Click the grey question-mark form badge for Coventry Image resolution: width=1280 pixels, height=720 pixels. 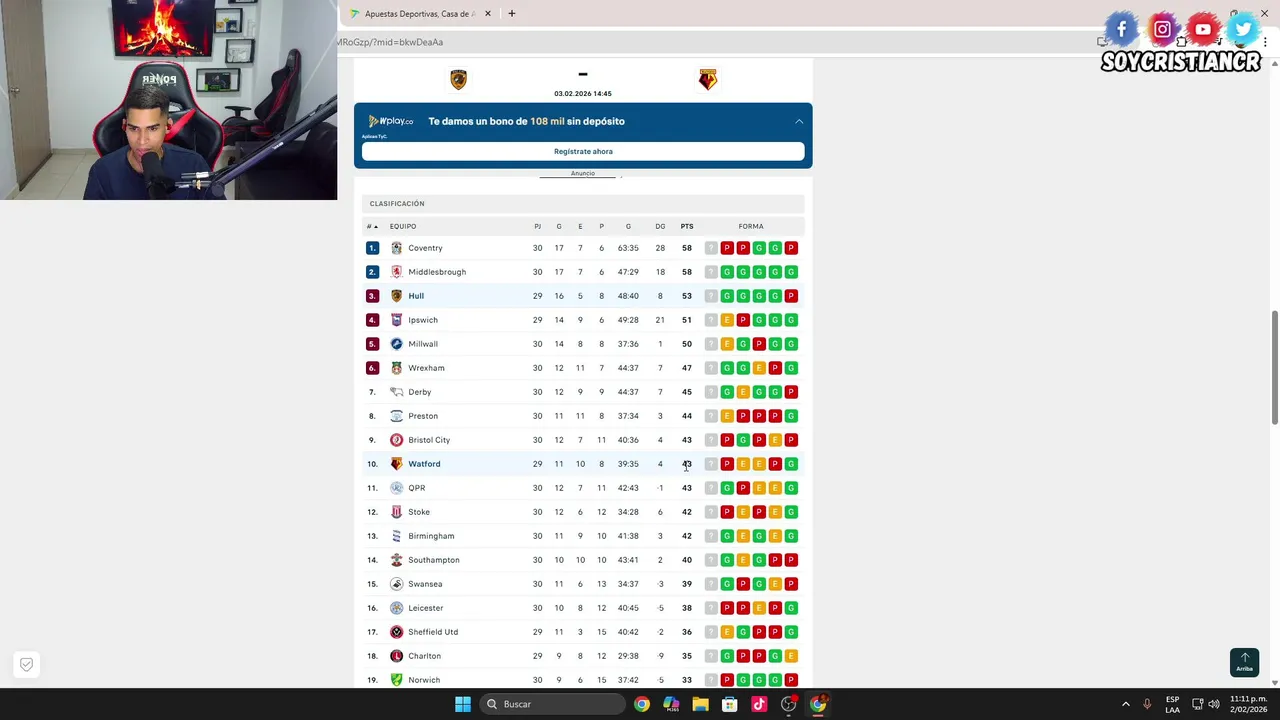pos(711,248)
